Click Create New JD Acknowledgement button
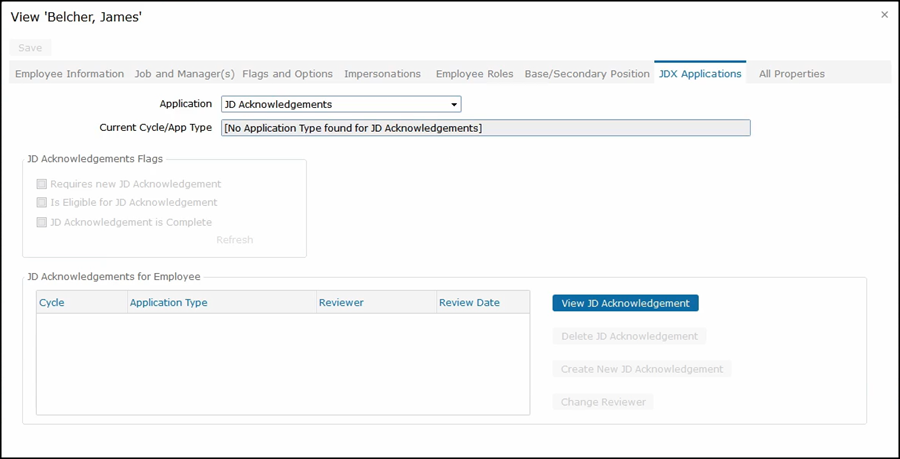The image size is (900, 459). coord(641,369)
